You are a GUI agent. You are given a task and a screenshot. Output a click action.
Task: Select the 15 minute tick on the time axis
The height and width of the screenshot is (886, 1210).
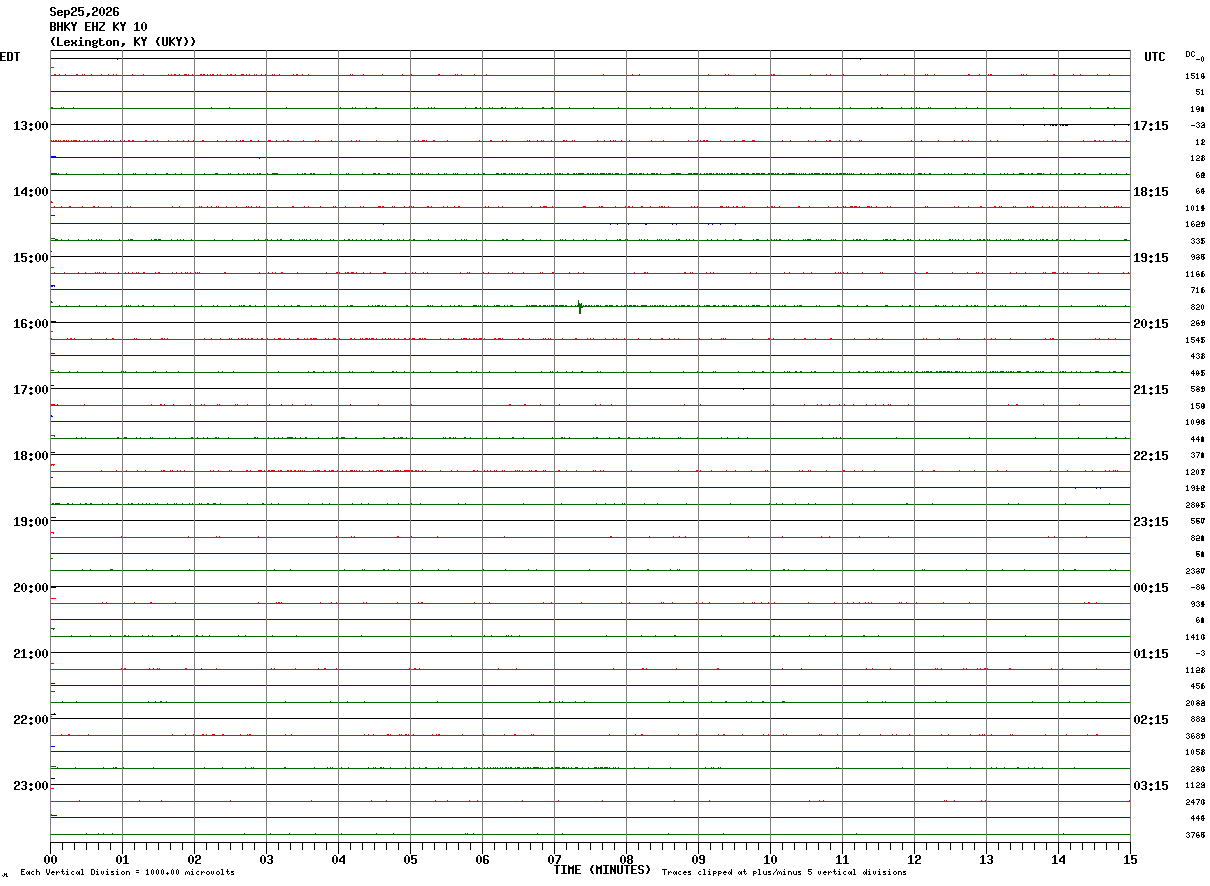[1130, 859]
